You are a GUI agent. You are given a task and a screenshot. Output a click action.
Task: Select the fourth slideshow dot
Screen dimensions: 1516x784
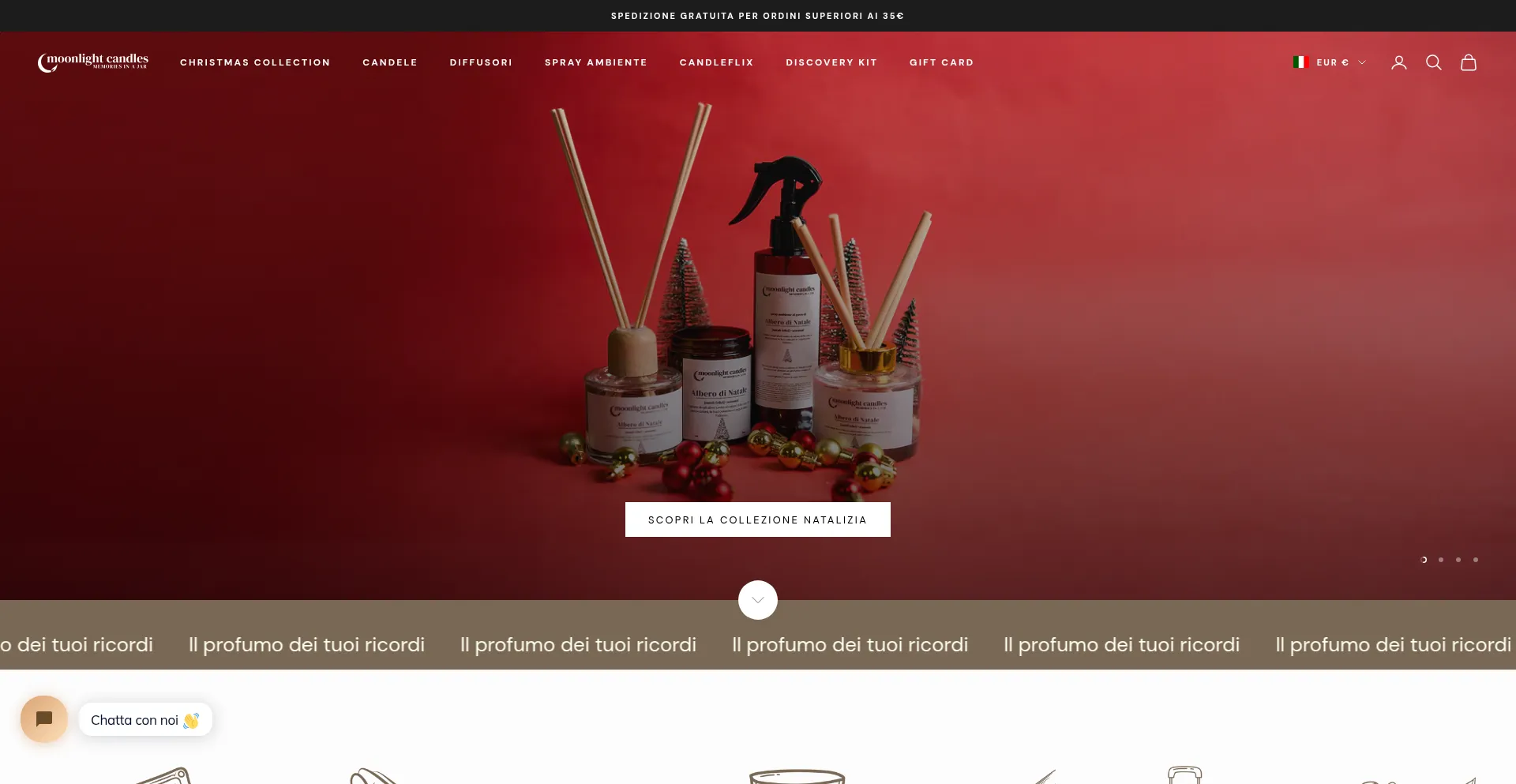pyautogui.click(x=1476, y=560)
